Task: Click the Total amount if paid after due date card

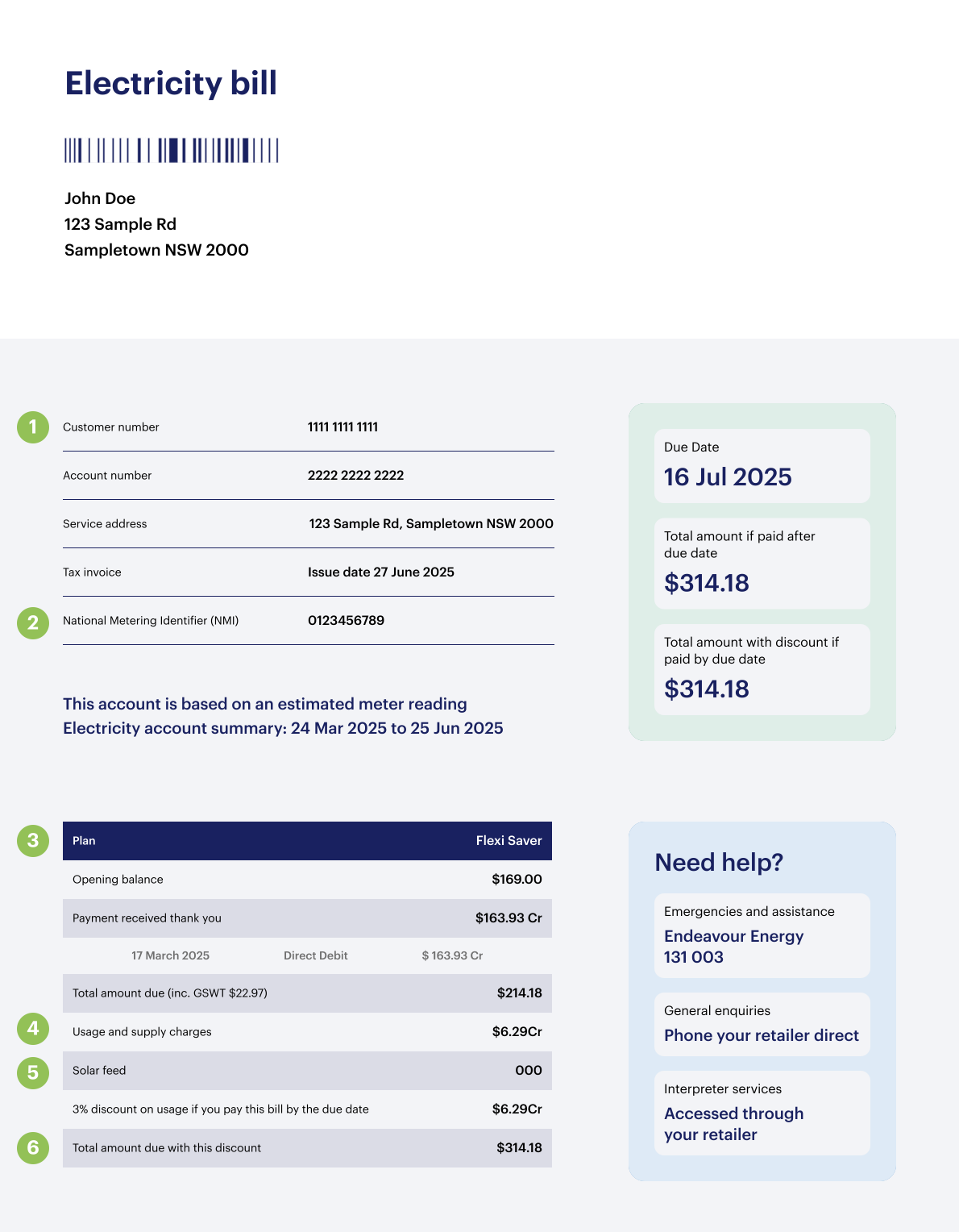Action: [762, 564]
